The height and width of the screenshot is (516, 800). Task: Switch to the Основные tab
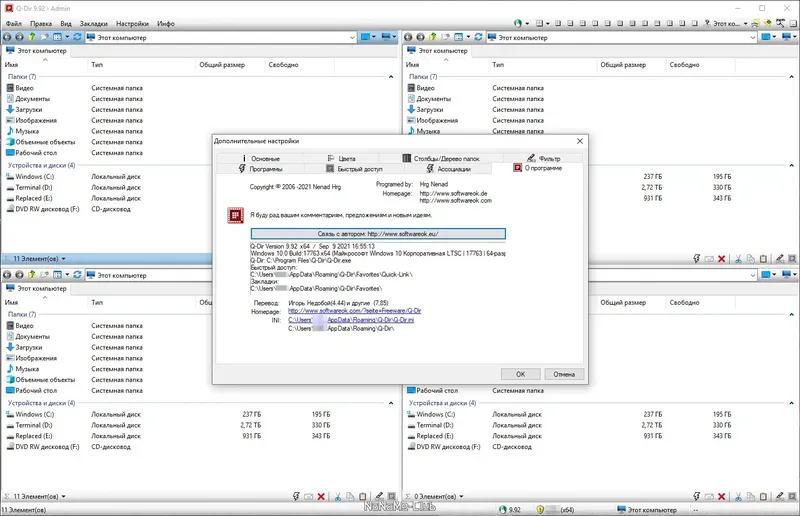point(260,158)
